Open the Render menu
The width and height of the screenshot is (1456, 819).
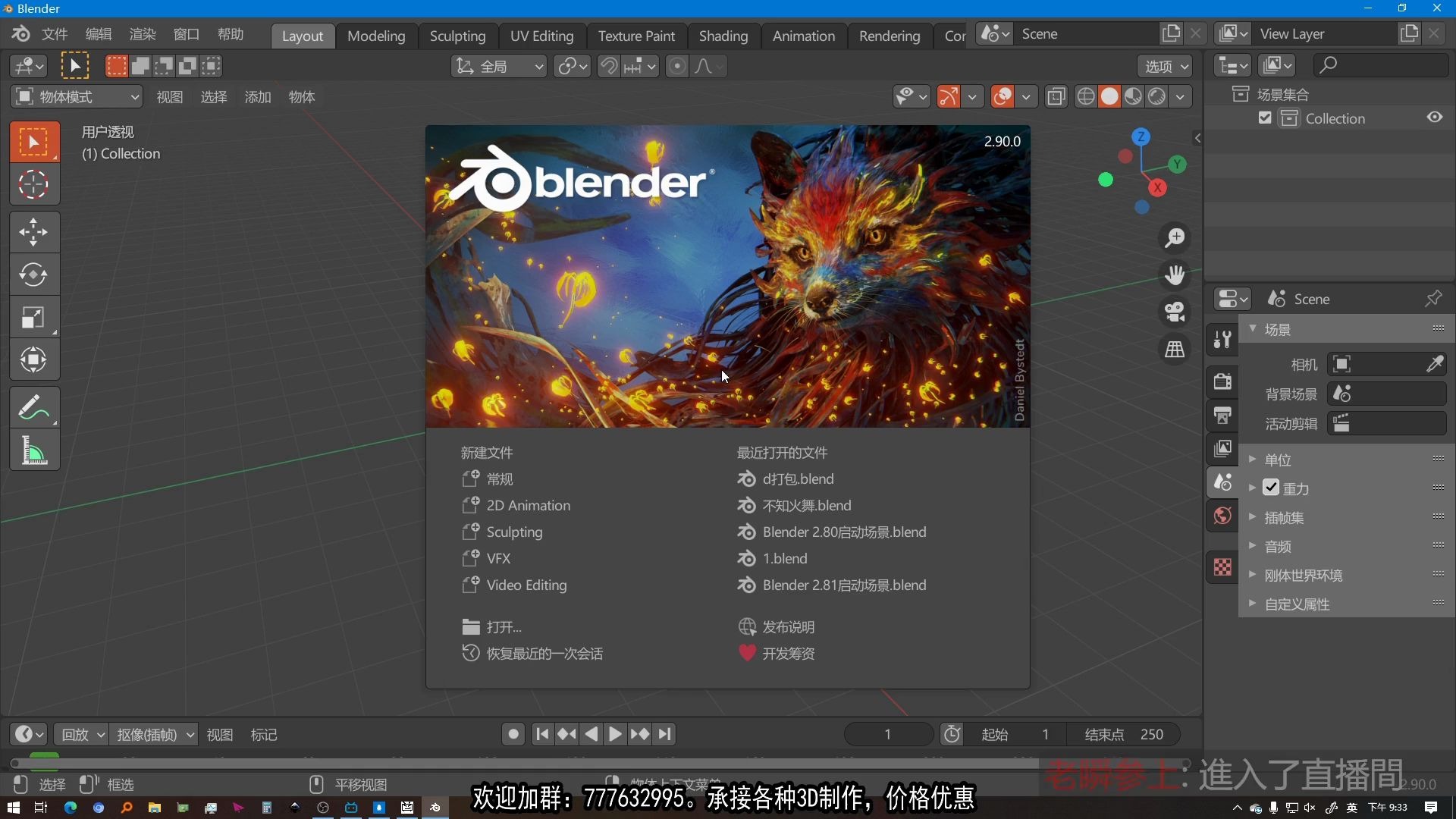pos(143,34)
